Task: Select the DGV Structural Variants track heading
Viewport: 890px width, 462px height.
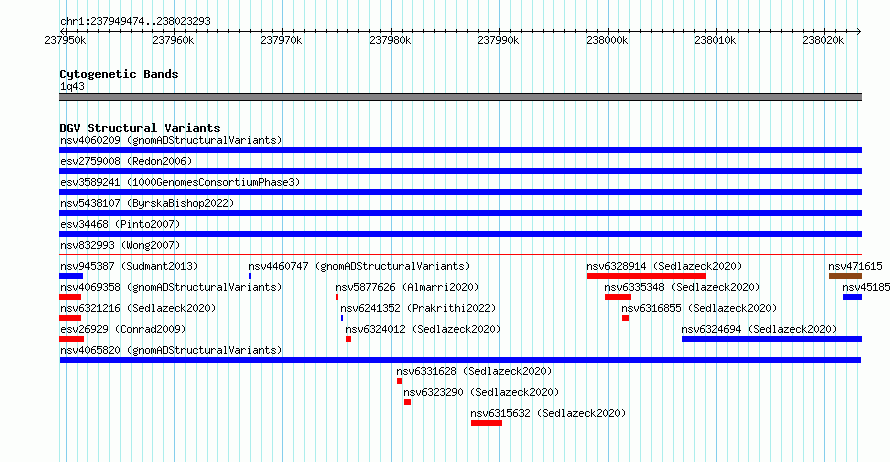Action: pyautogui.click(x=140, y=128)
